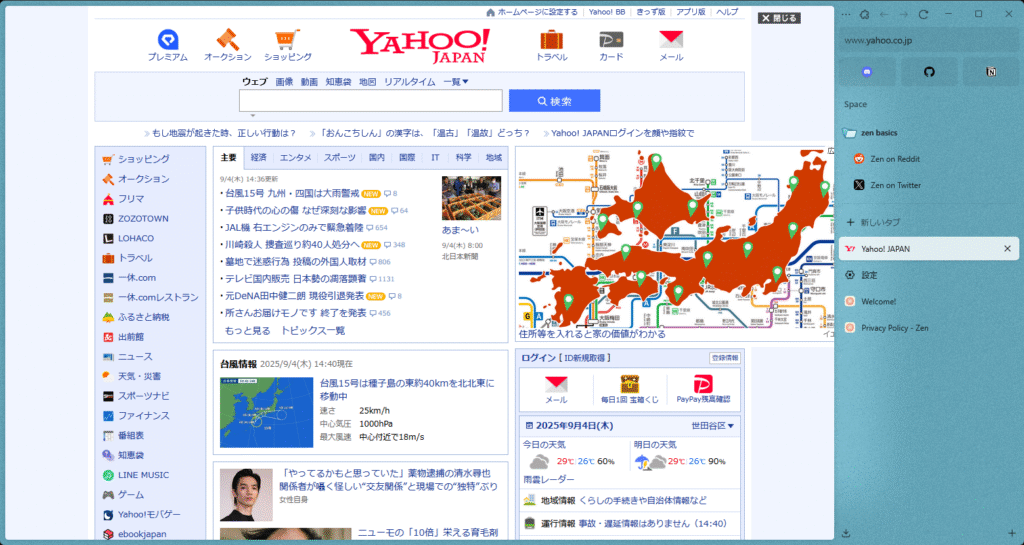The width and height of the screenshot is (1024, 545).
Task: Click the ヘルプ link at top
Action: 727,12
